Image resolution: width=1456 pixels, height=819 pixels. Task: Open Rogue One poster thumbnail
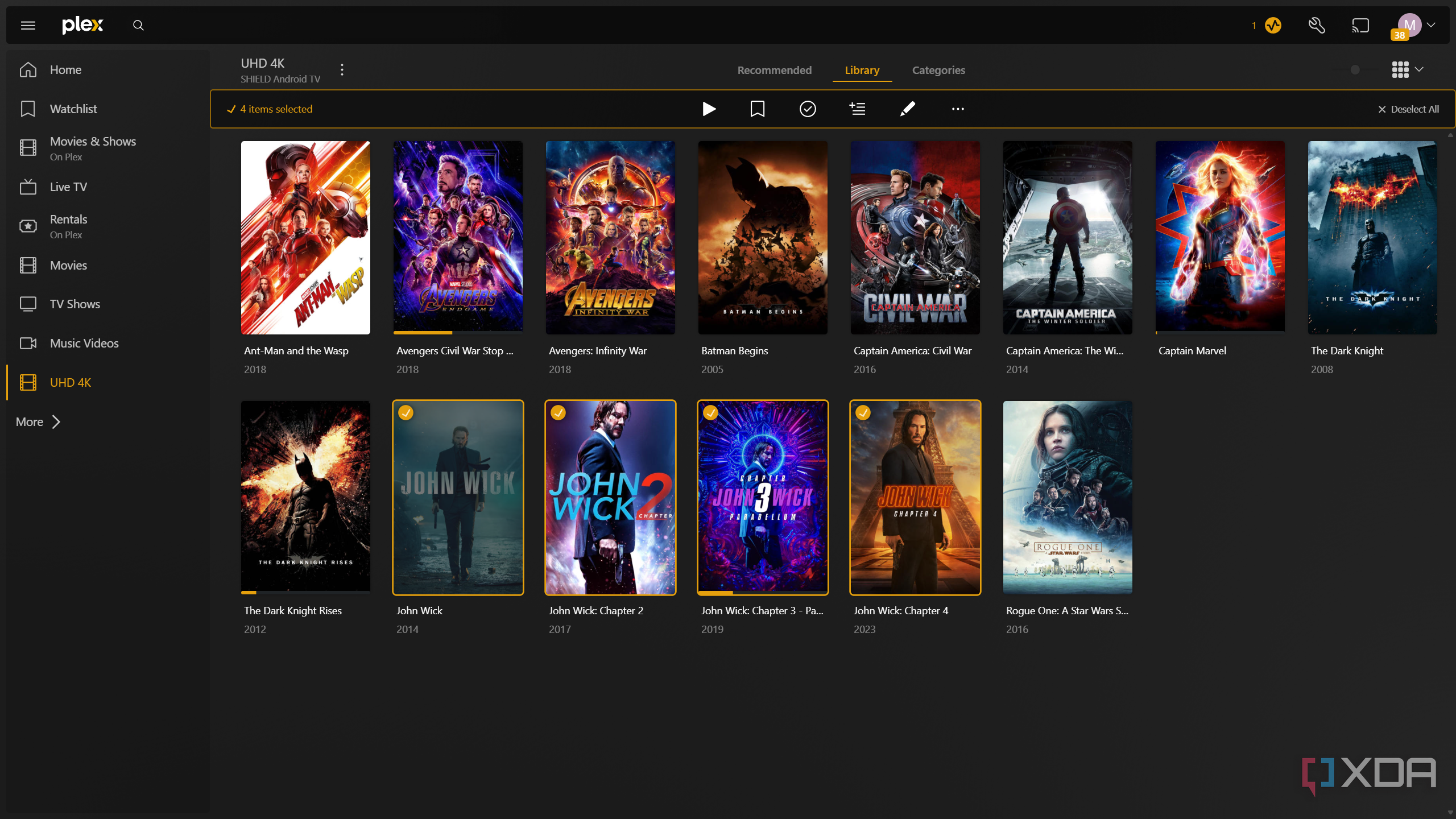coord(1068,498)
